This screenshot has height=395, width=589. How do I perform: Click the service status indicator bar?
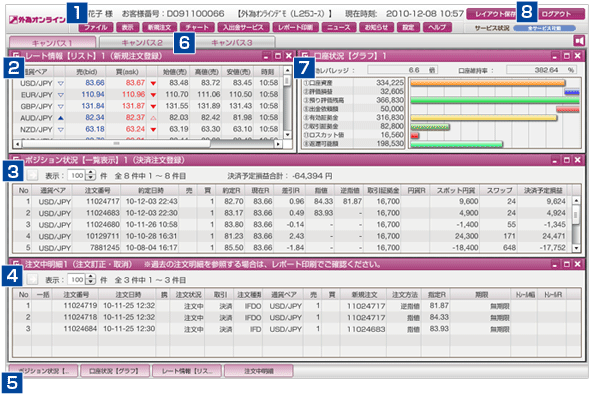(x=545, y=28)
